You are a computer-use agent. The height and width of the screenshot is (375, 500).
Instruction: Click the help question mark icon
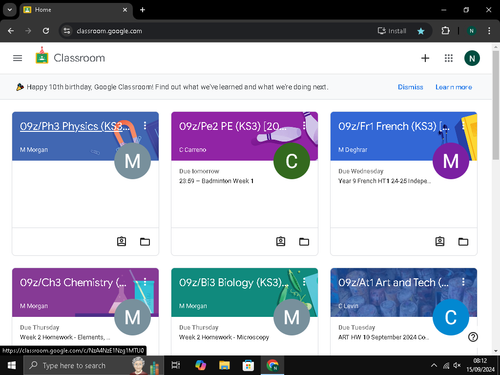473,337
